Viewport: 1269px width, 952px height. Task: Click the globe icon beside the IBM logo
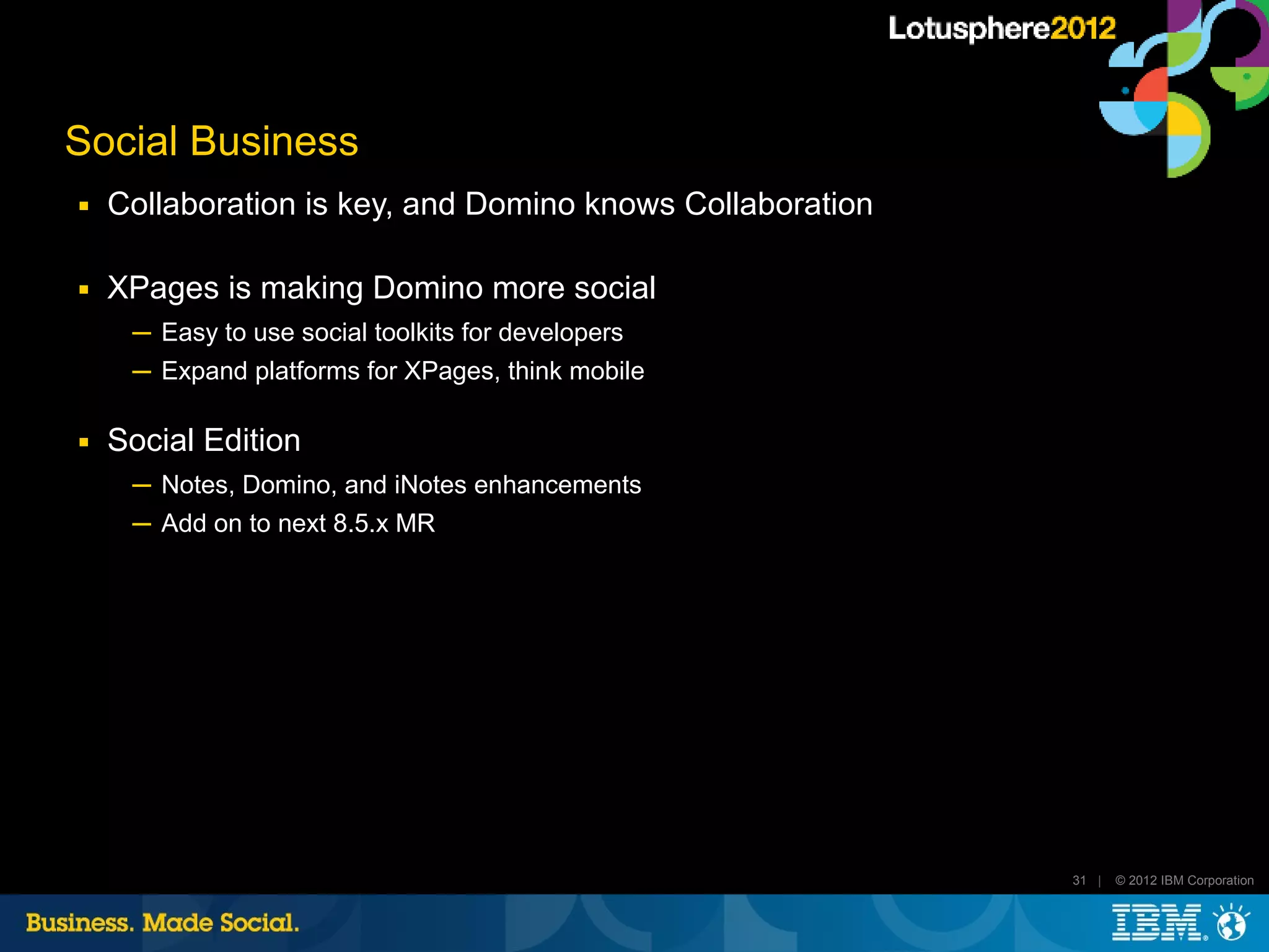[x=1232, y=922]
